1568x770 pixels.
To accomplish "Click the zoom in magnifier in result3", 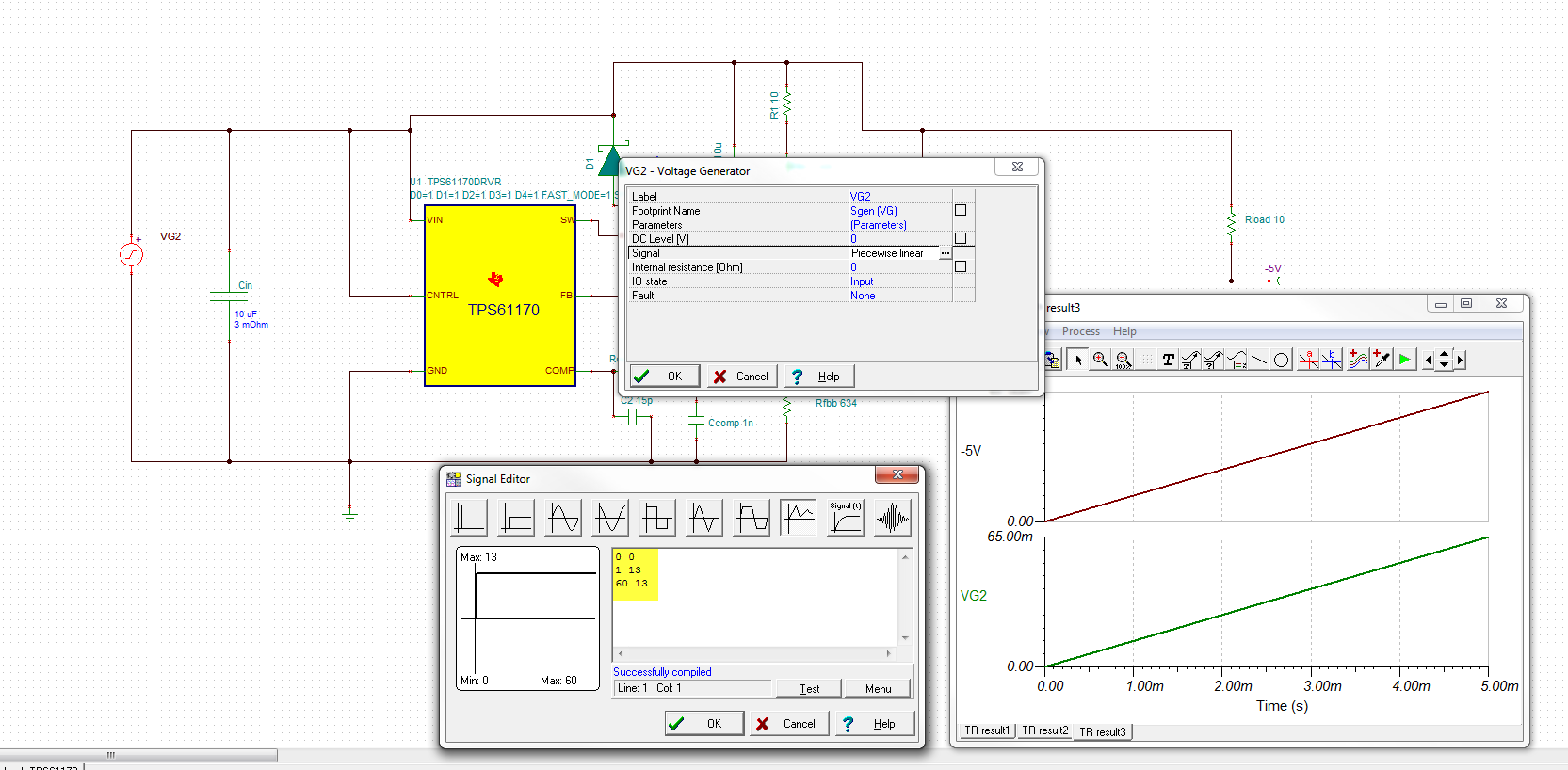I will 1100,360.
